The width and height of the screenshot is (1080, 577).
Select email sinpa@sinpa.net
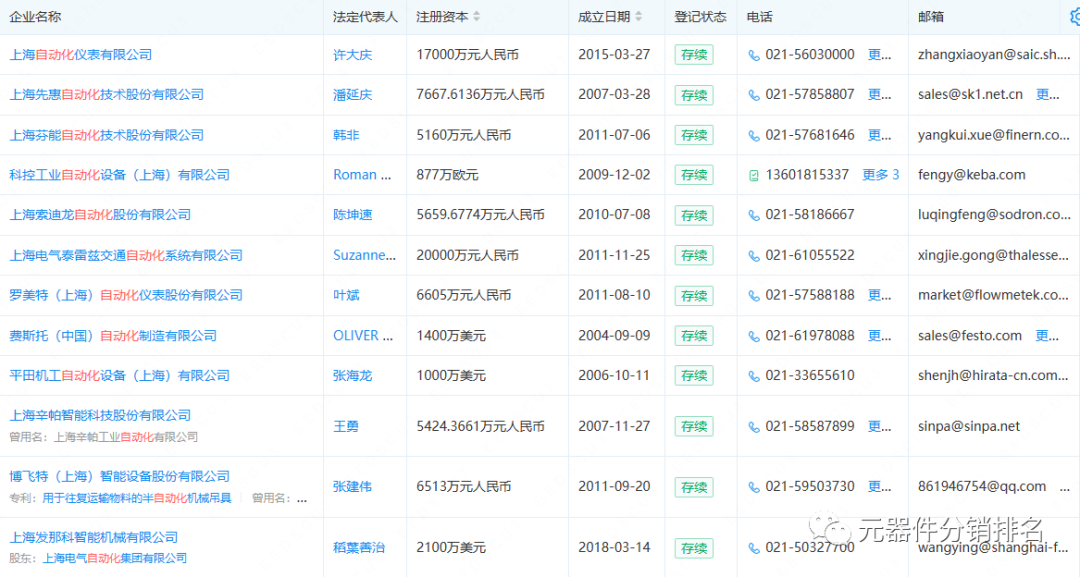click(x=969, y=426)
